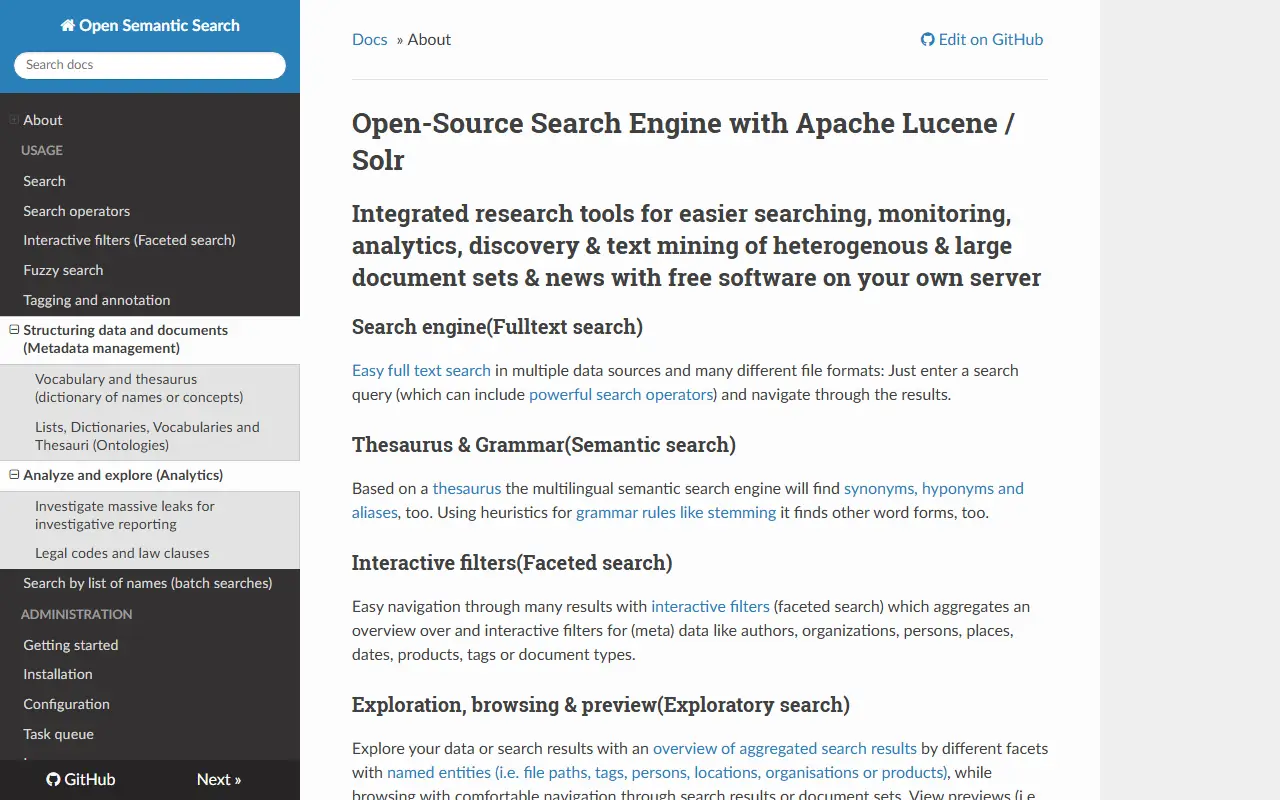
Task: Open Installation sidebar page
Action: tap(58, 674)
